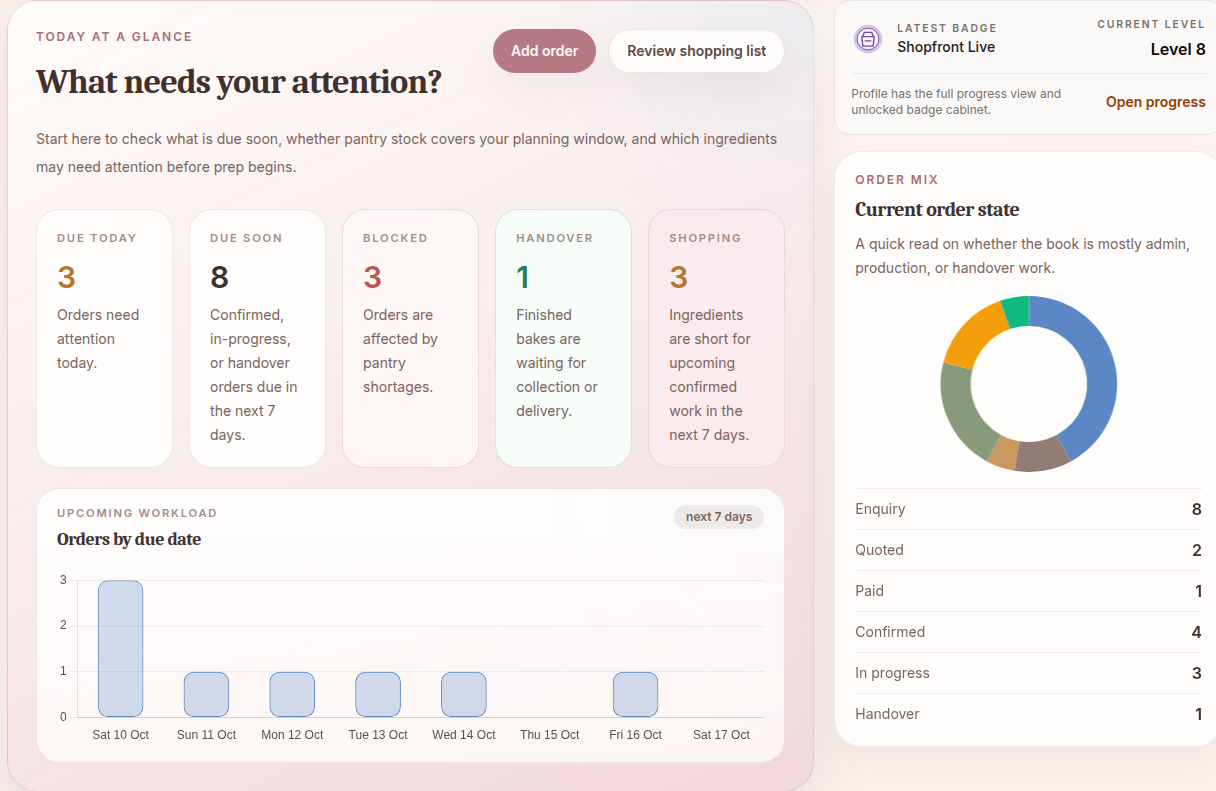
Task: Open the Handover card
Action: (x=563, y=338)
